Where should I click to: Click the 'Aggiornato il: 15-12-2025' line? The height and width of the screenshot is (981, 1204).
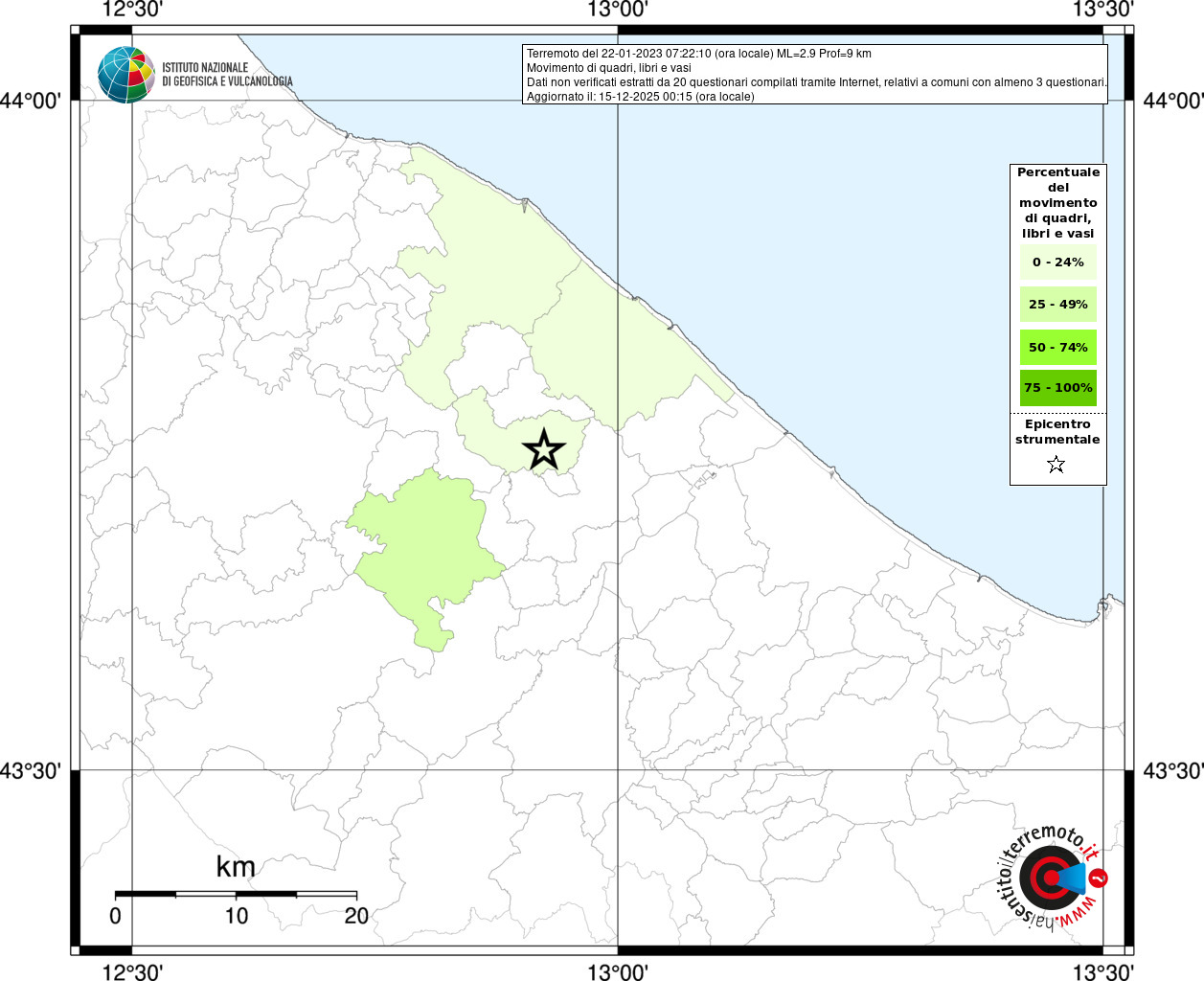pos(641,97)
